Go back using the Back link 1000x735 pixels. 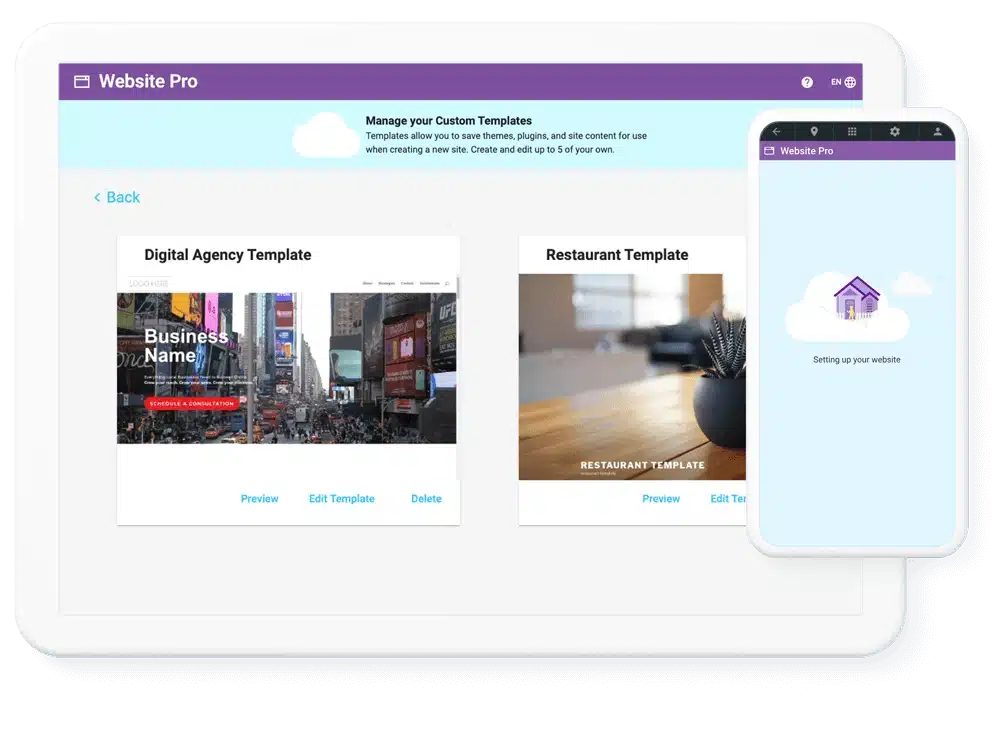(x=117, y=197)
